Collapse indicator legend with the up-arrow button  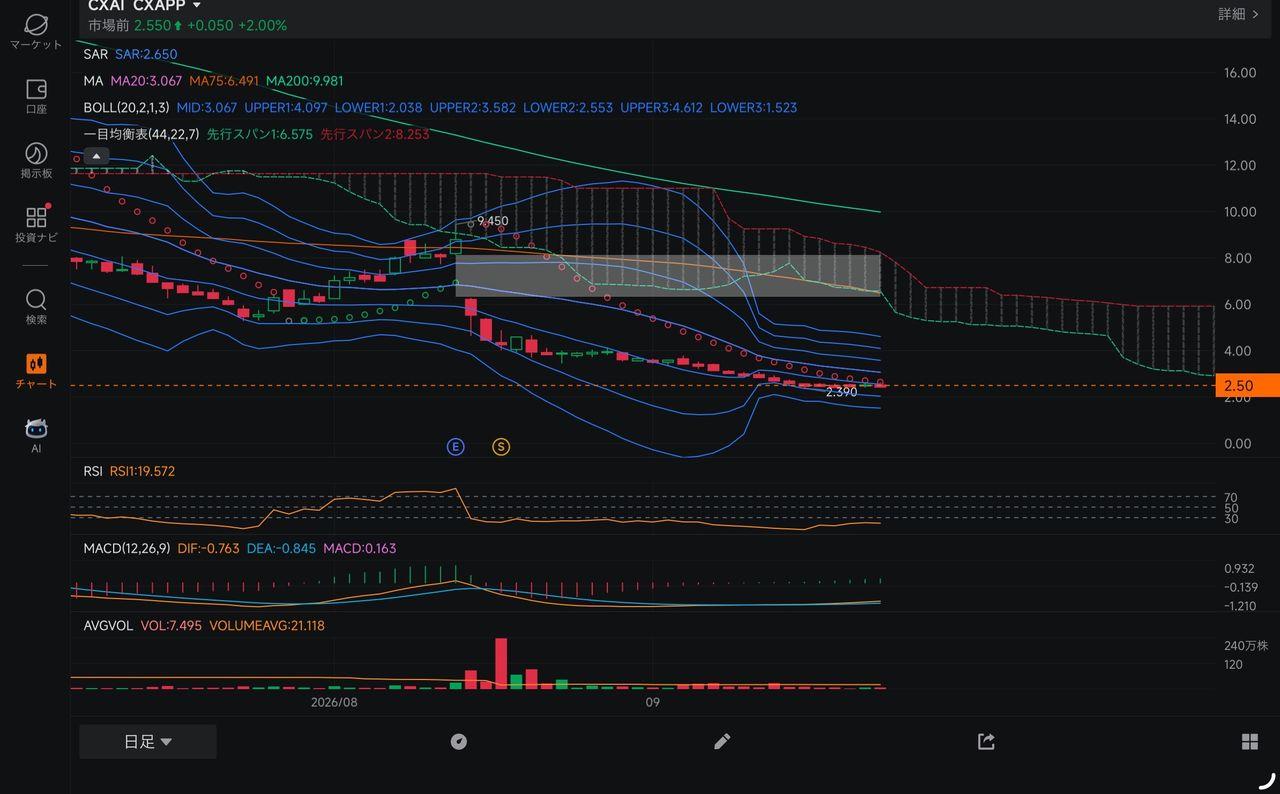pos(96,156)
